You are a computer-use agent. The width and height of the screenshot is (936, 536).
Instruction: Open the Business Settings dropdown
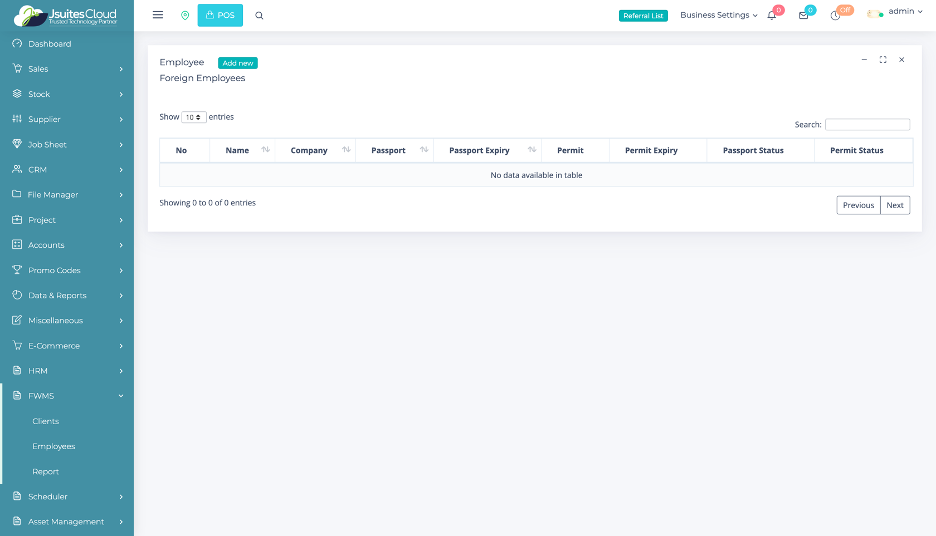(x=719, y=15)
